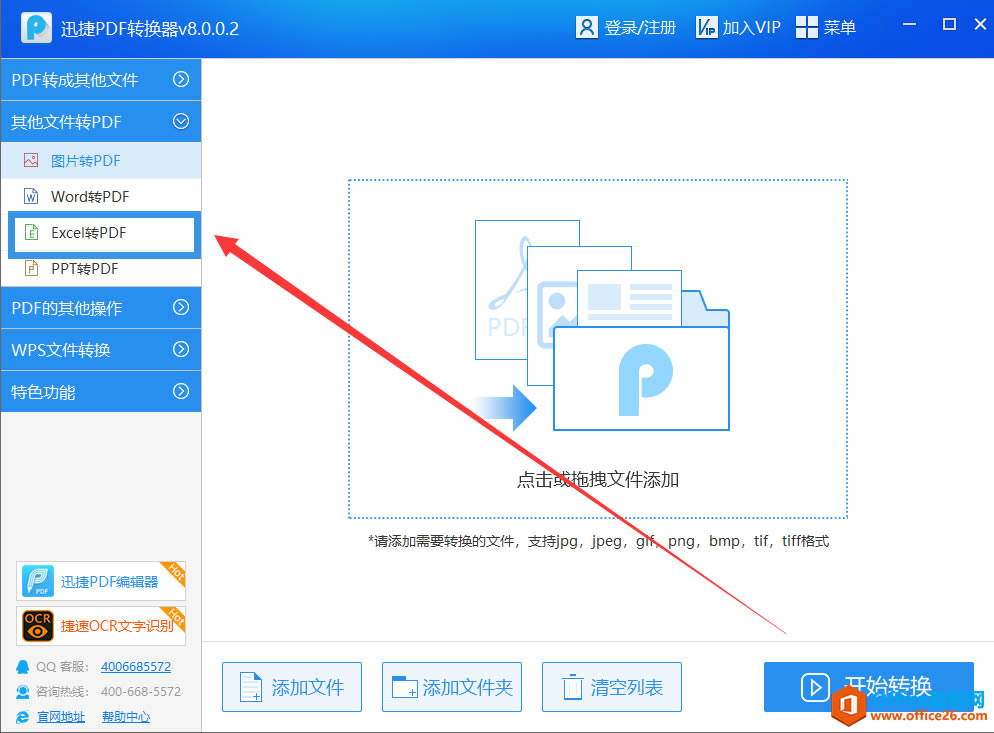
Task: Expand PDF的其他操作 arrow icon
Action: pyautogui.click(x=181, y=308)
